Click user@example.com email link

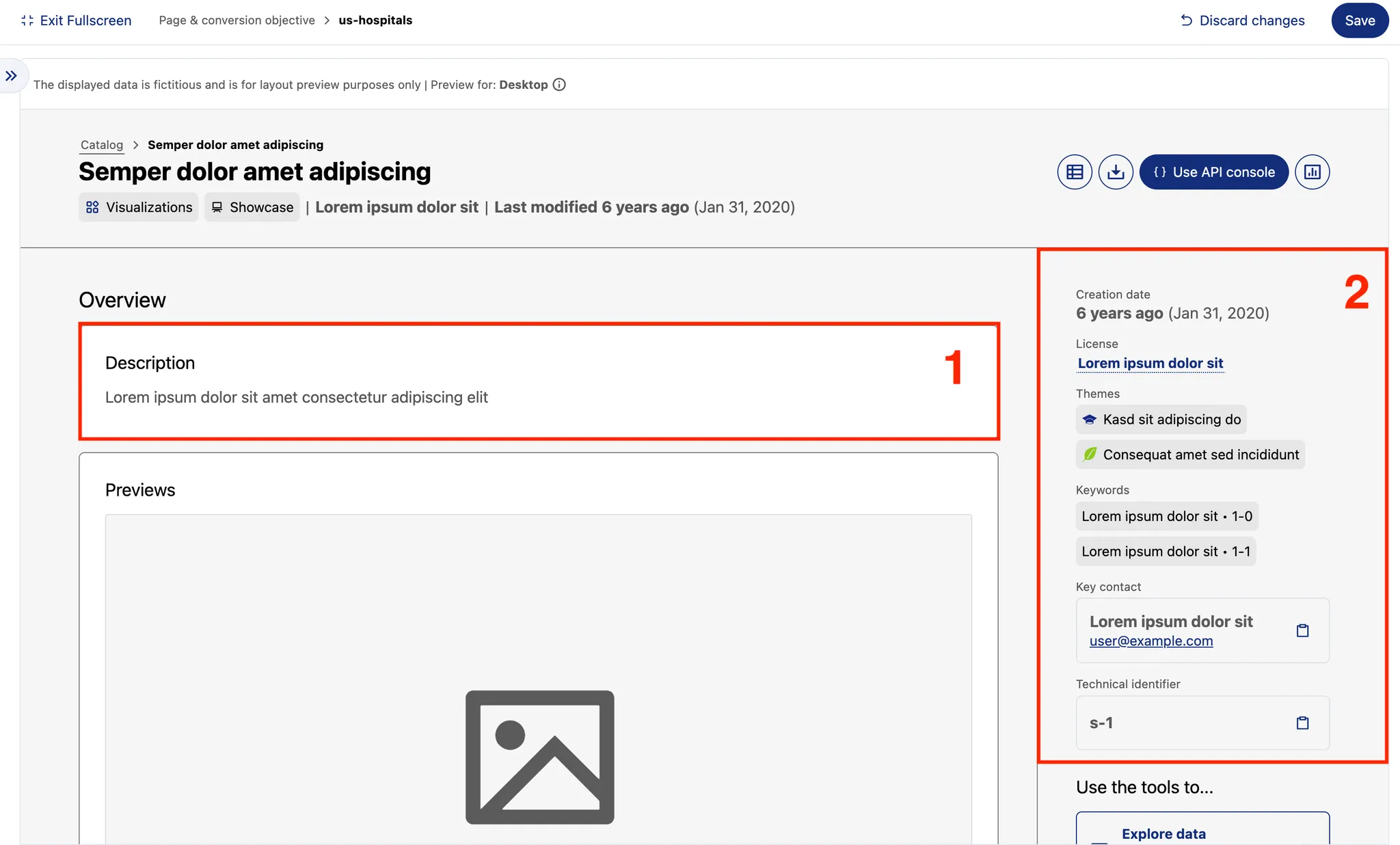pos(1150,641)
